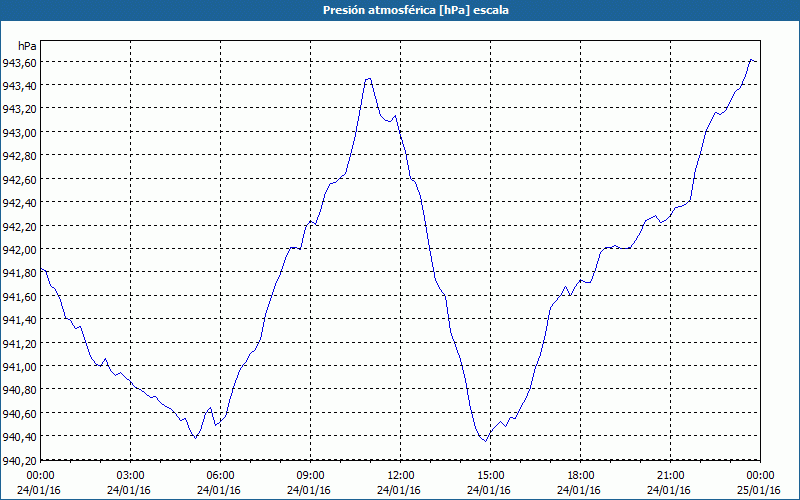Select the 942,00 y-axis value
This screenshot has height=500, width=800.
pyautogui.click(x=19, y=249)
